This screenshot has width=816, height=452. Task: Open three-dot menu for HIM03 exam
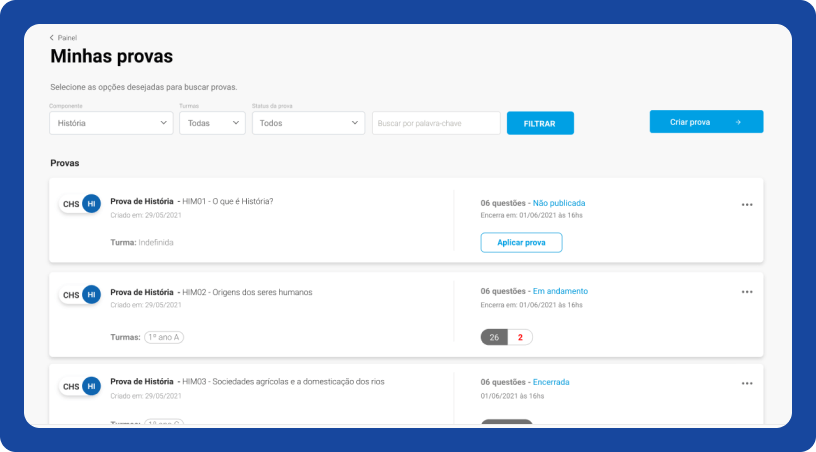click(747, 383)
